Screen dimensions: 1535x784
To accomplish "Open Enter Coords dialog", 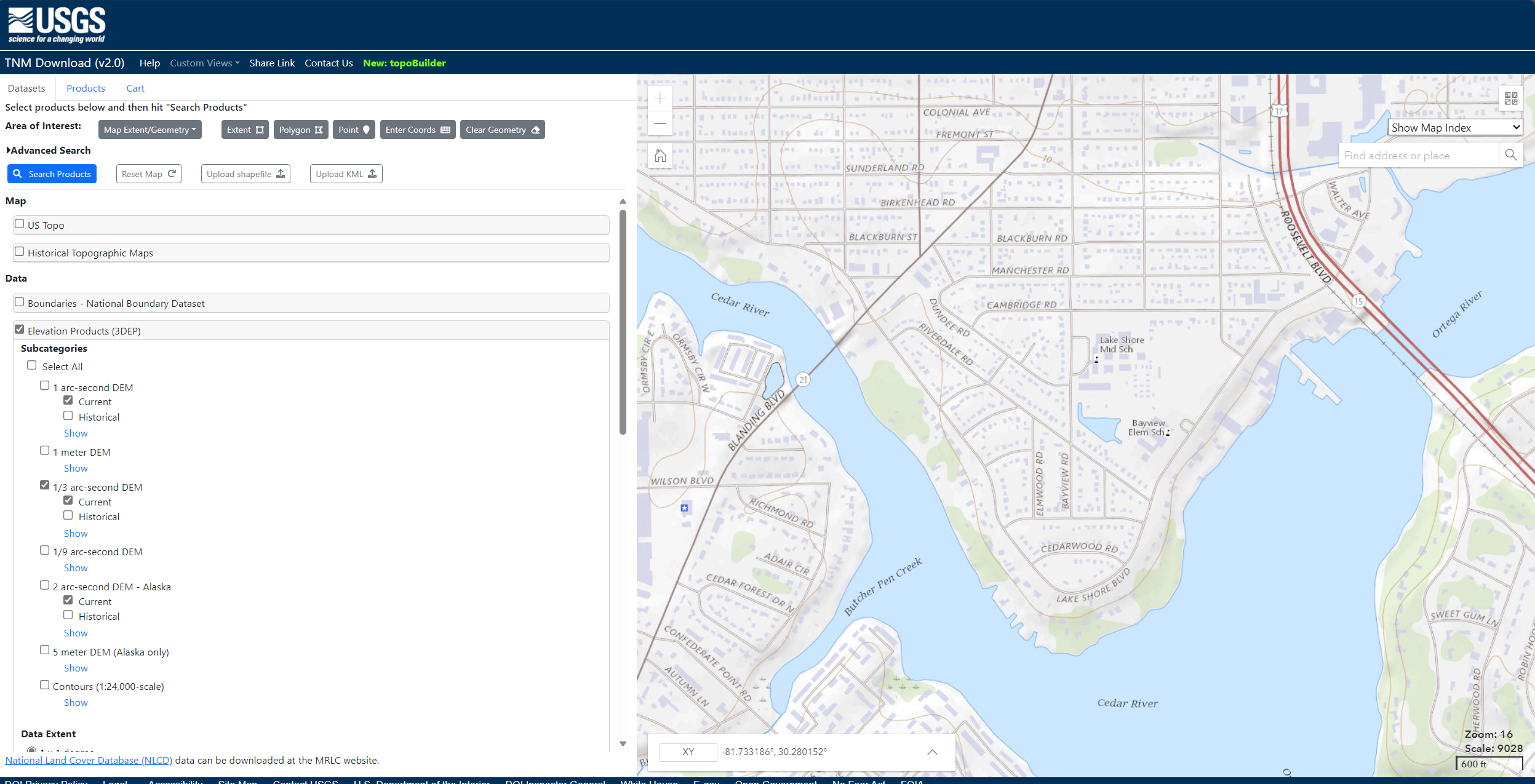I will tap(418, 130).
